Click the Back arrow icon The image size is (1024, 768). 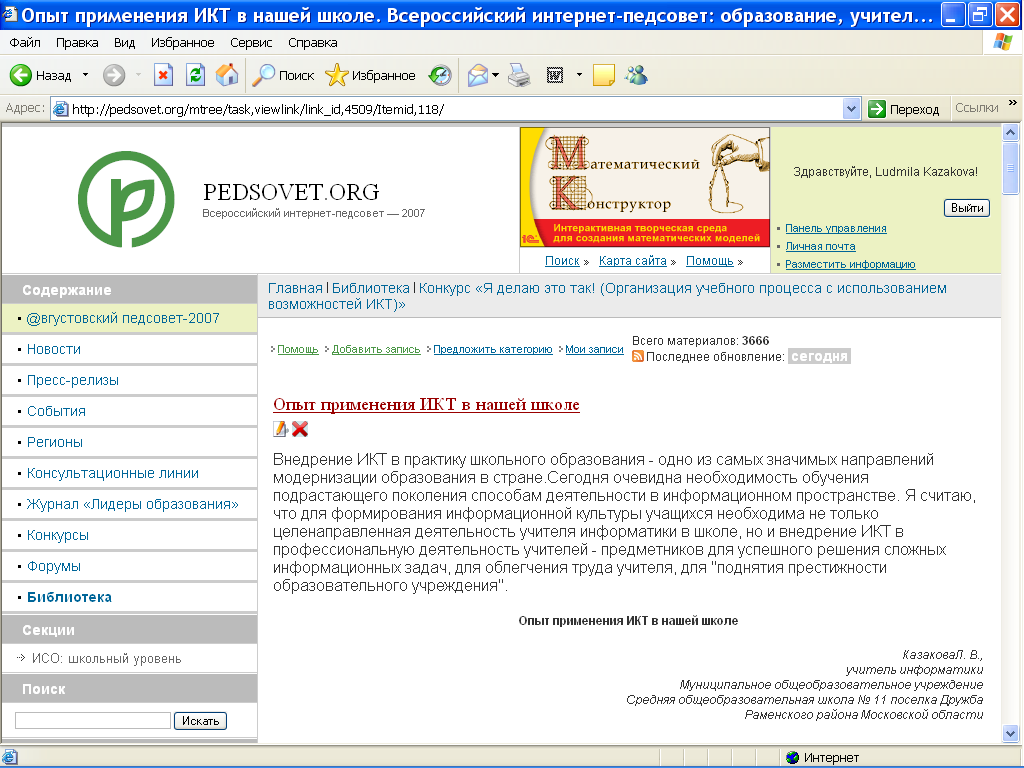point(21,76)
